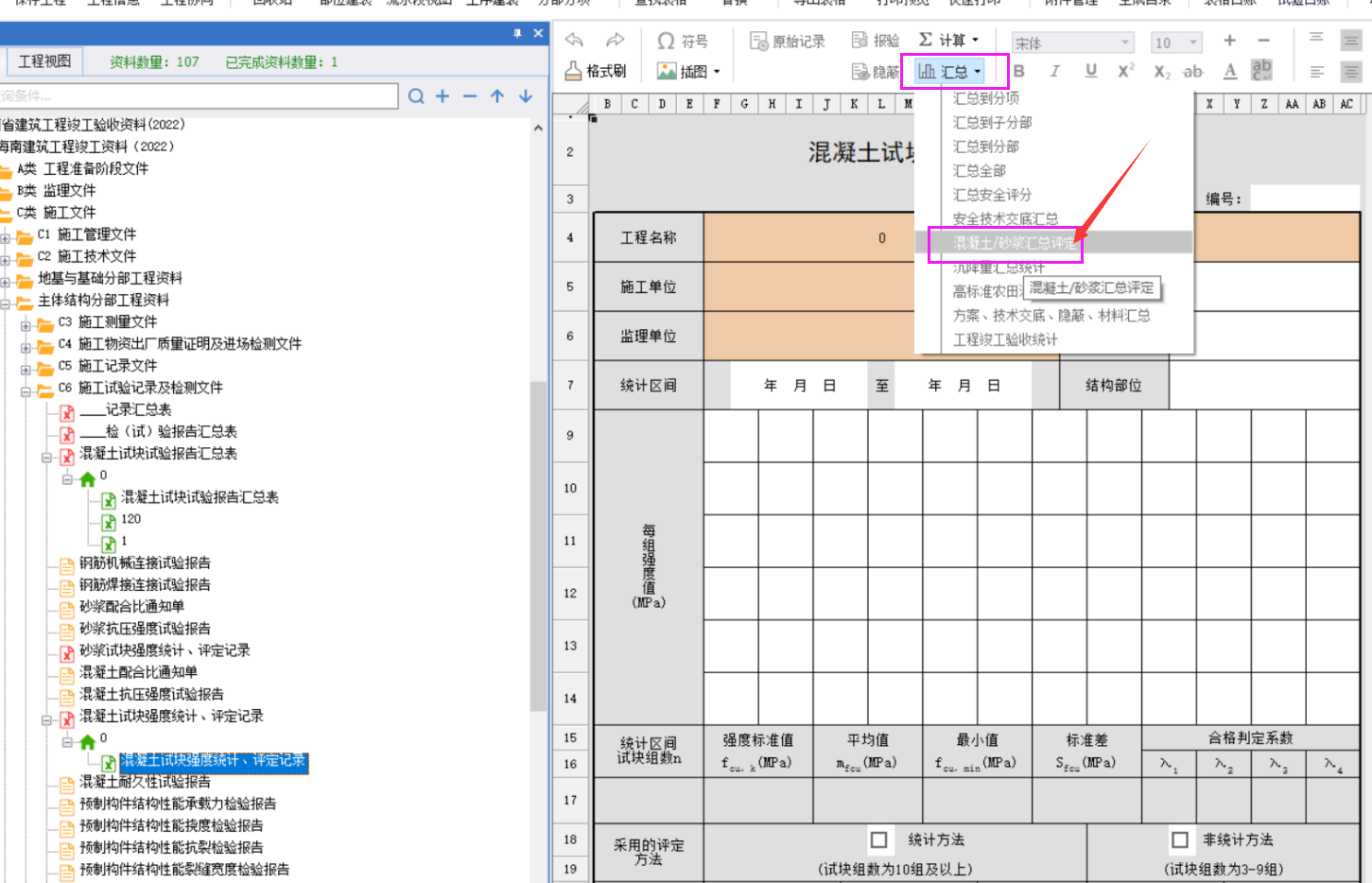Choose 汇总到分部 from menu
Screen dimensions: 1372x883
(x=986, y=147)
